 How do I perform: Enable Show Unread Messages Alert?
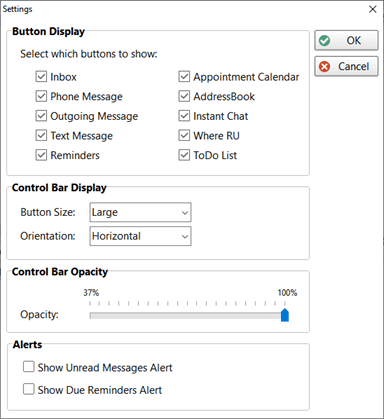[x=29, y=367]
